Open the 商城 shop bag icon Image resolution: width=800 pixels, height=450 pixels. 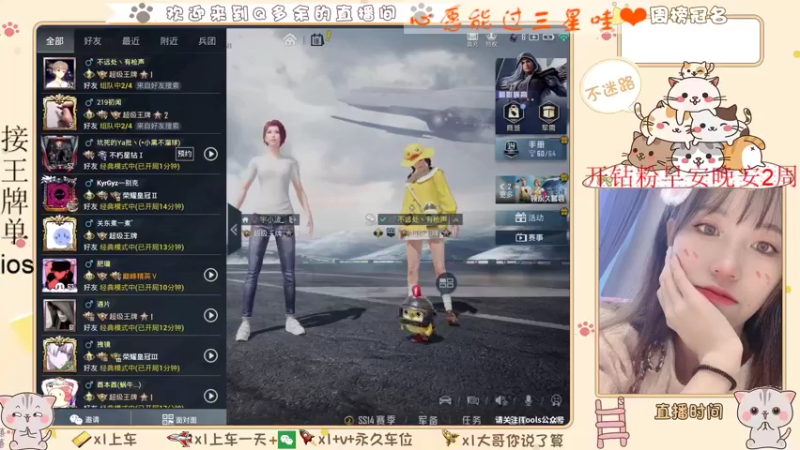514,116
